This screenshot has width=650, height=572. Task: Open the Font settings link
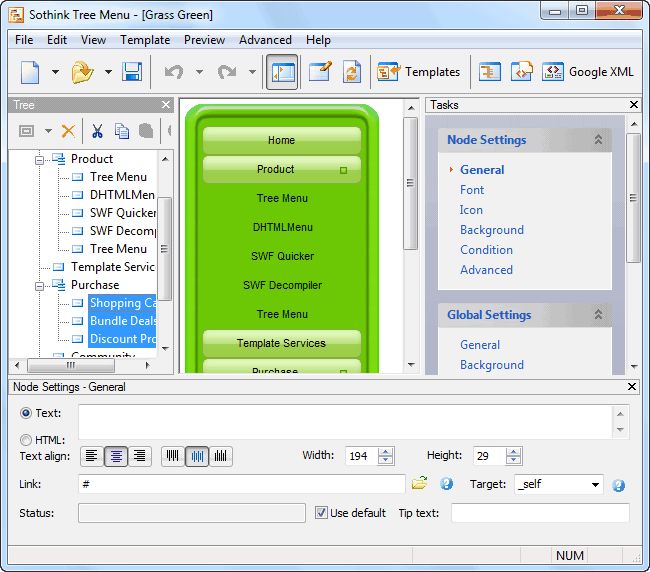point(472,190)
